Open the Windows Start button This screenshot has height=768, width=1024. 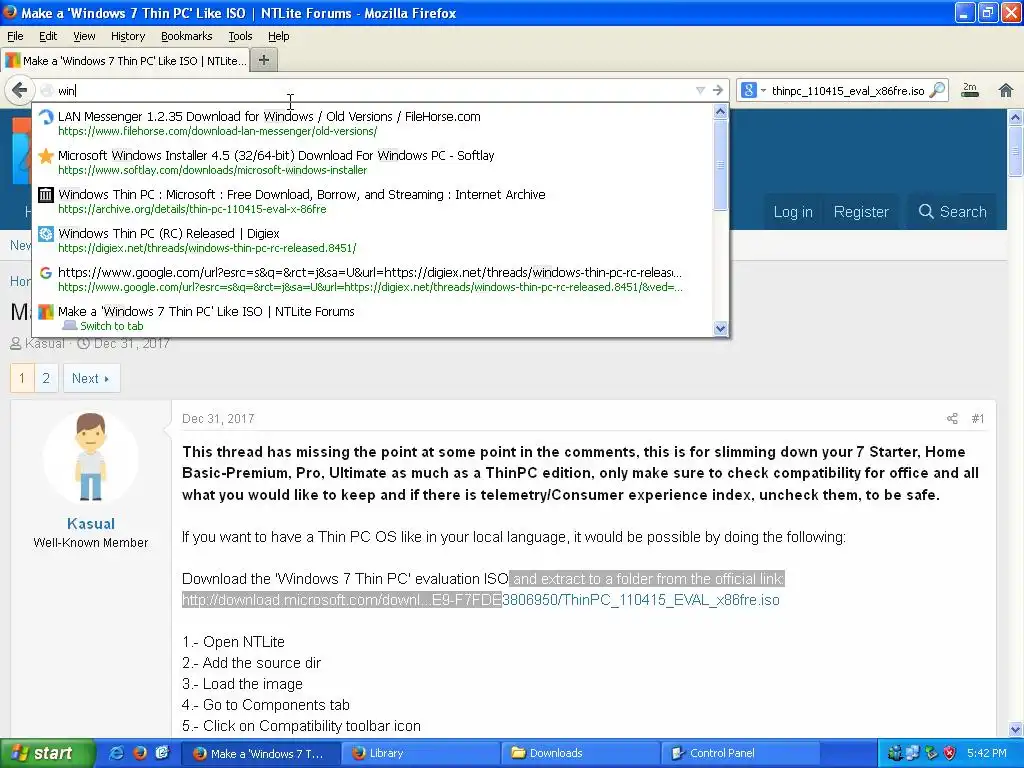pos(47,753)
